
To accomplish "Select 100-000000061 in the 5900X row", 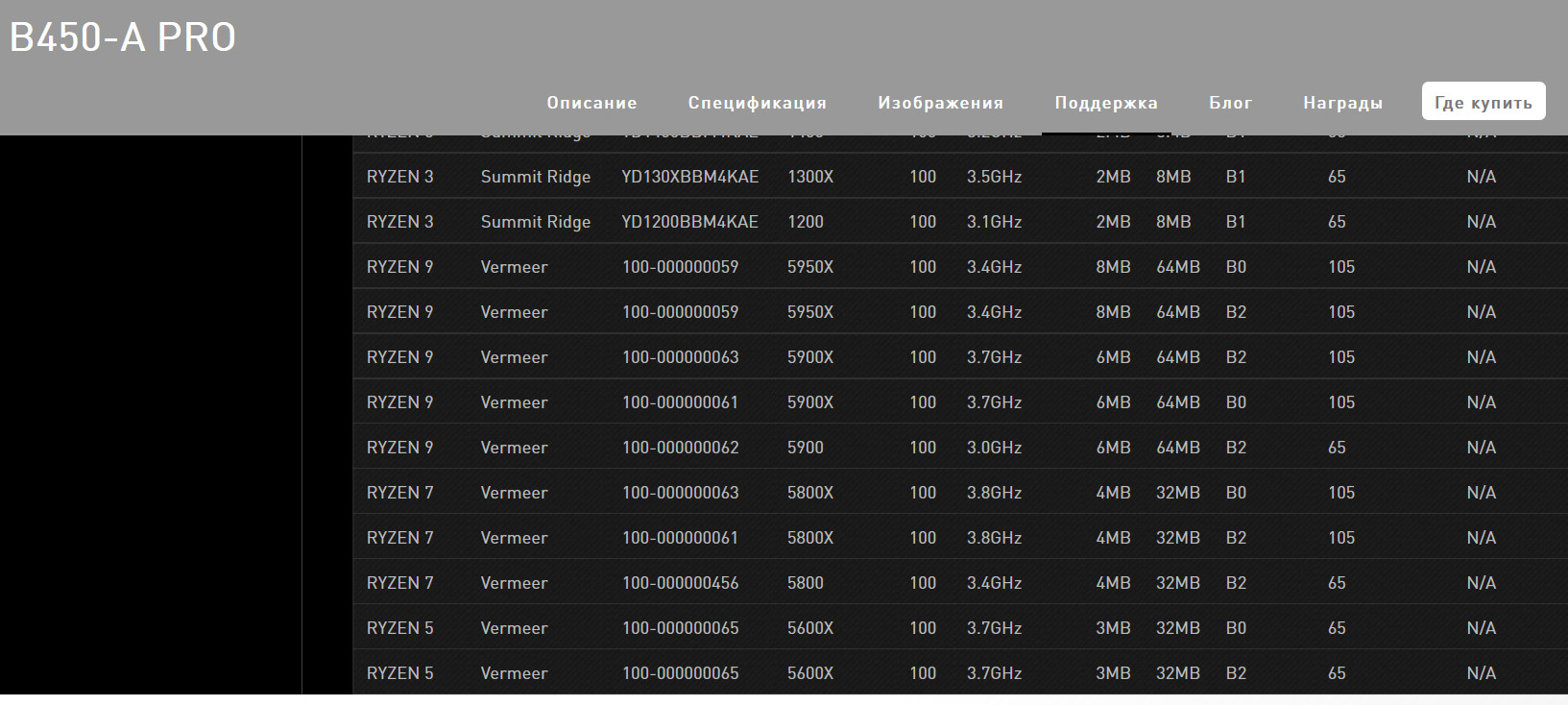I will pos(680,402).
